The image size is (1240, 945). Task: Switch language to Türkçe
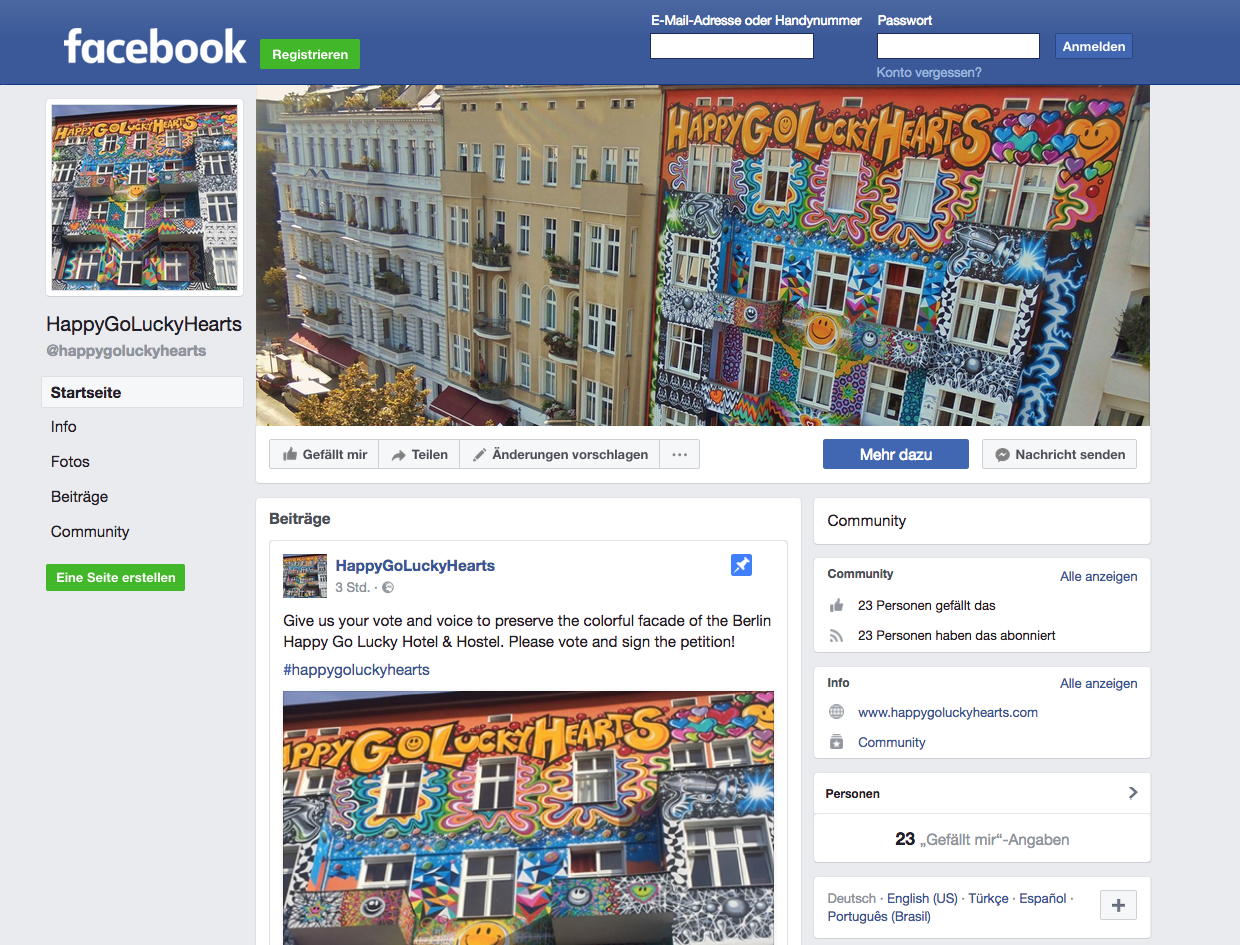(988, 899)
